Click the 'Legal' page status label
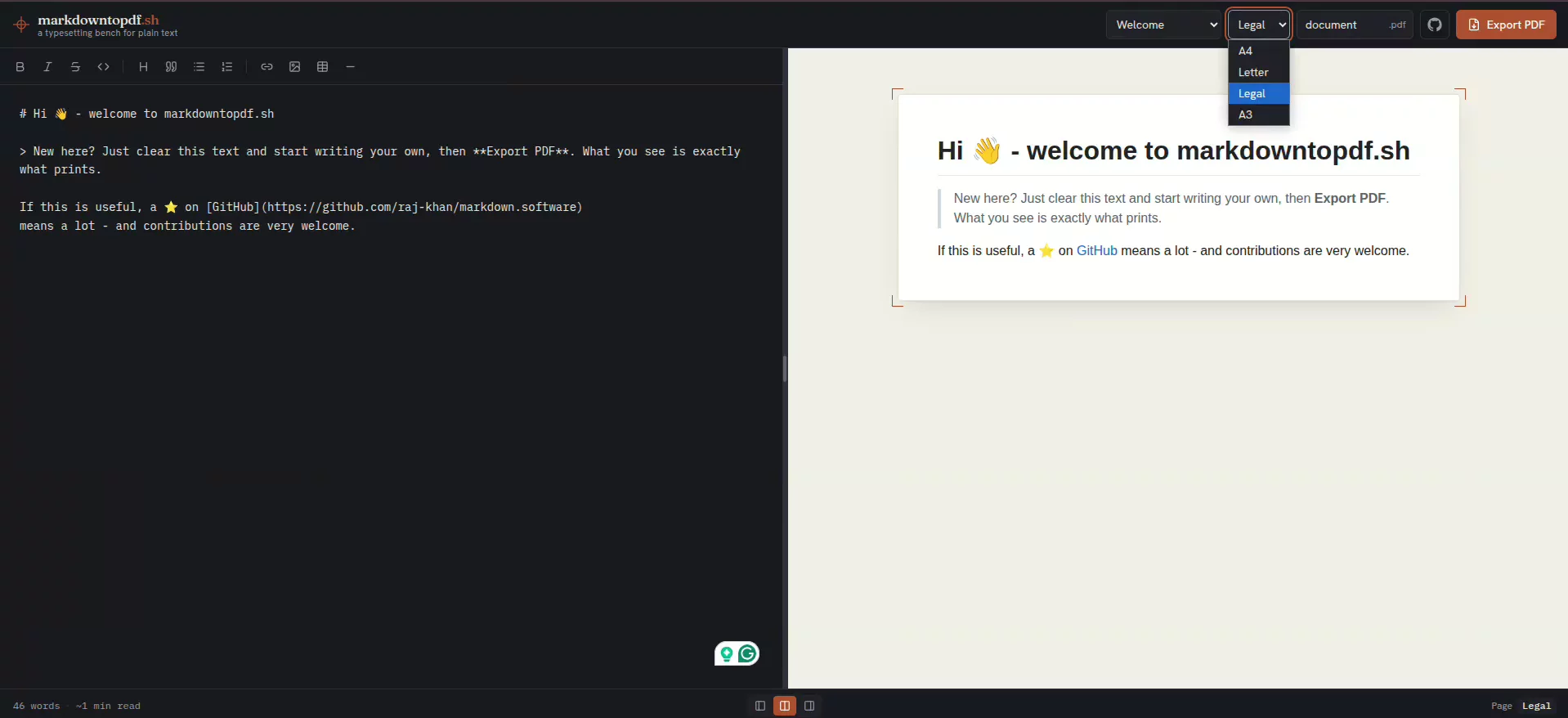The height and width of the screenshot is (718, 1568). point(1536,706)
